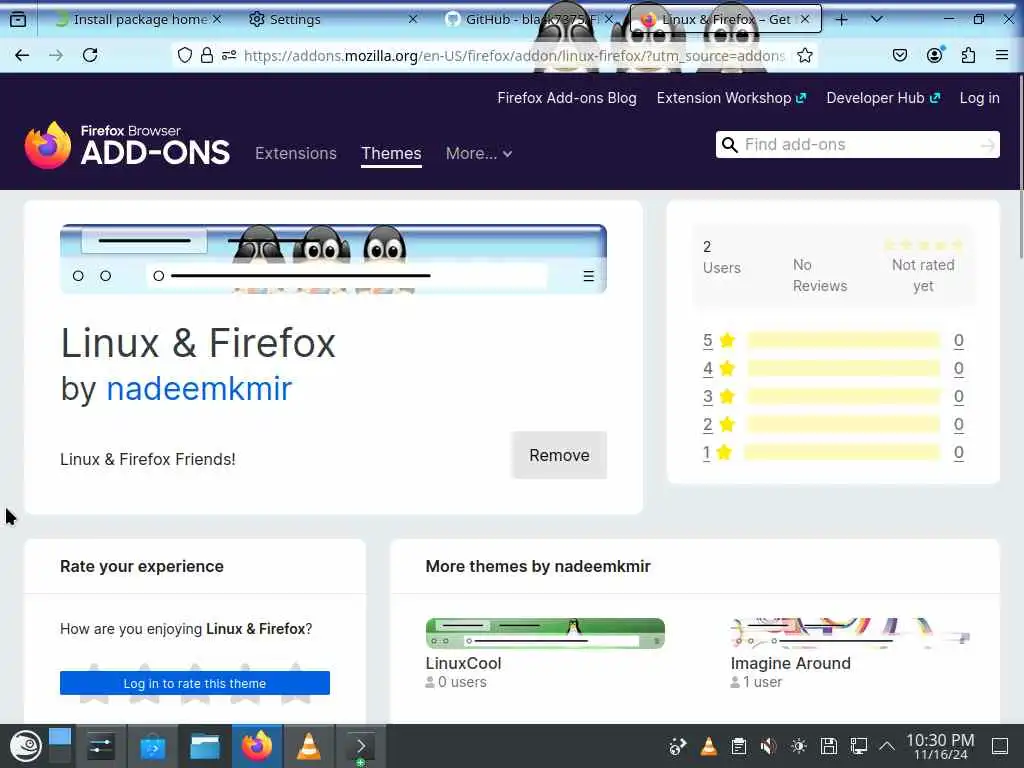Open Firefox View at the tab bar start
Screen dimensions: 1024x768
(18, 20)
